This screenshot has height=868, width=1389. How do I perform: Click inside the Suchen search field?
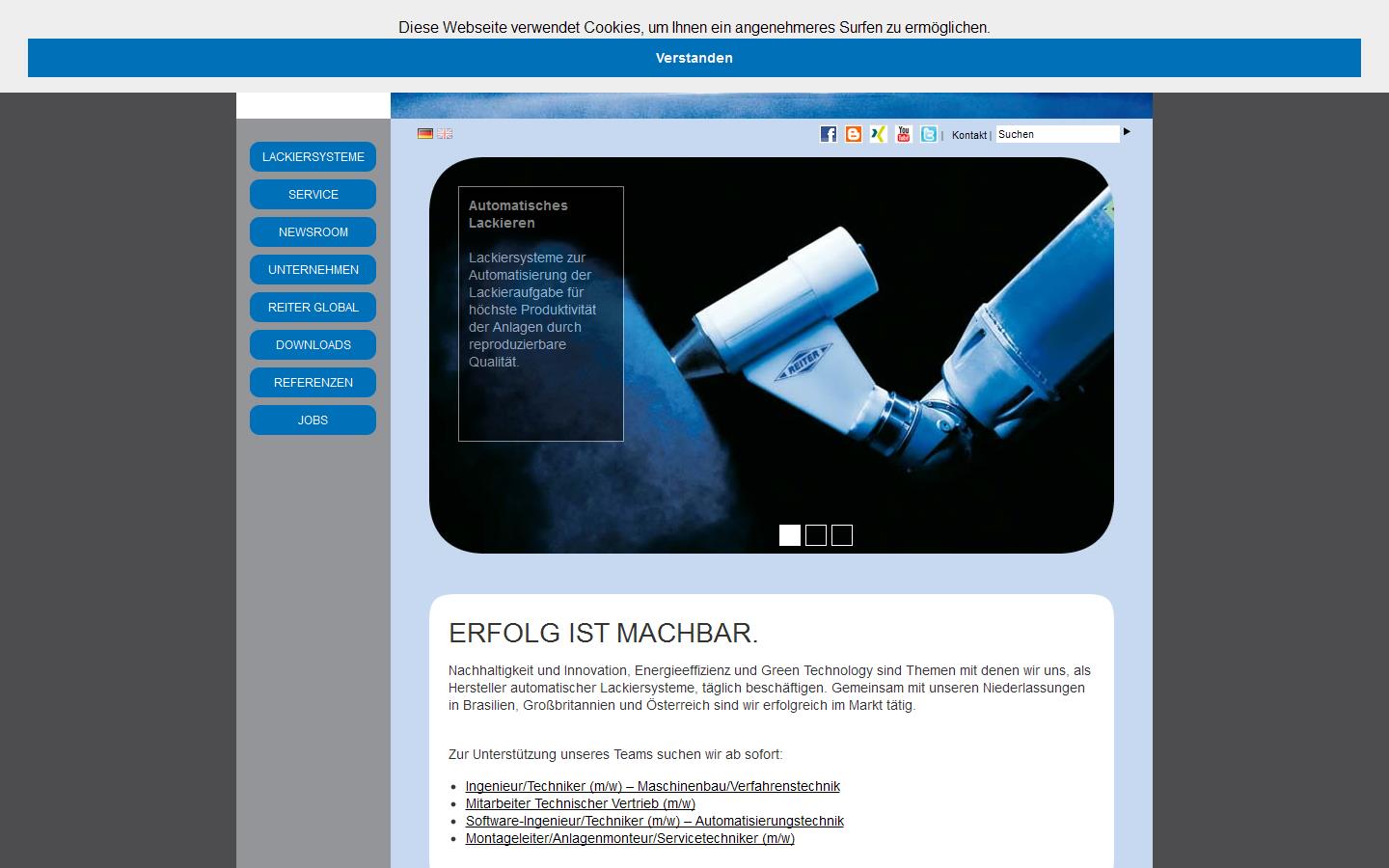coord(1057,134)
